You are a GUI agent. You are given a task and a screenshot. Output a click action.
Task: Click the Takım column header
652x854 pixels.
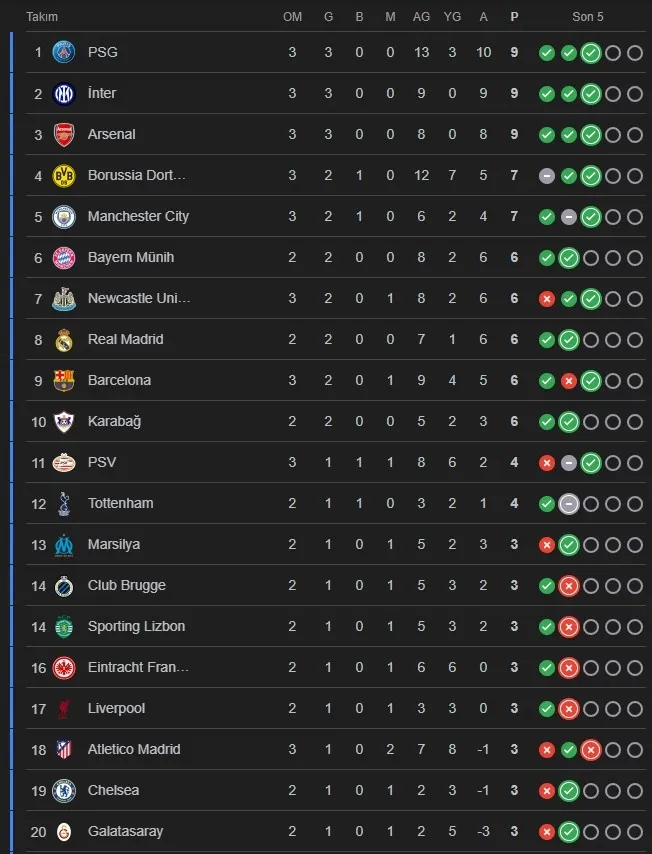tap(42, 17)
